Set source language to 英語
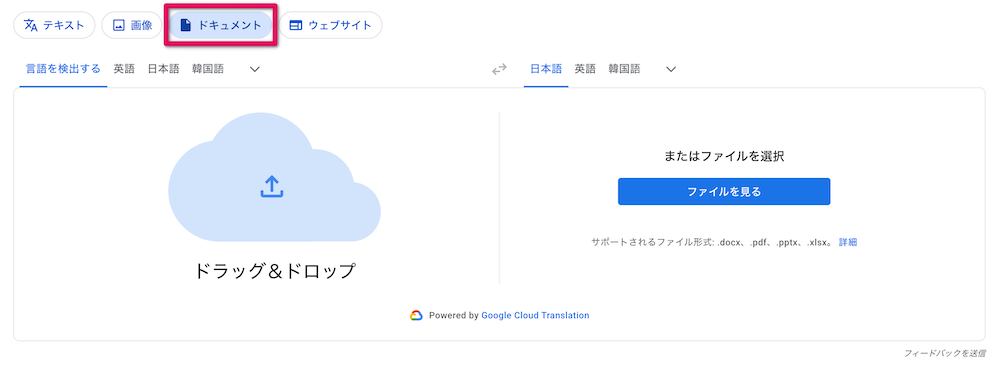Image resolution: width=1000 pixels, height=372 pixels. tap(124, 69)
